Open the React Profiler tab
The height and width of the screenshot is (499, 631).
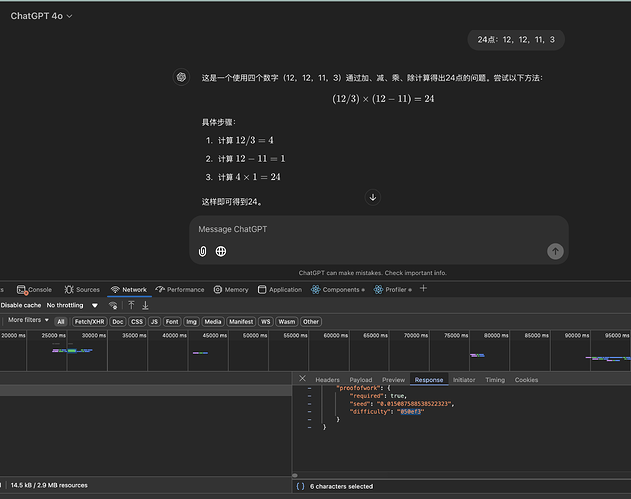coord(392,290)
